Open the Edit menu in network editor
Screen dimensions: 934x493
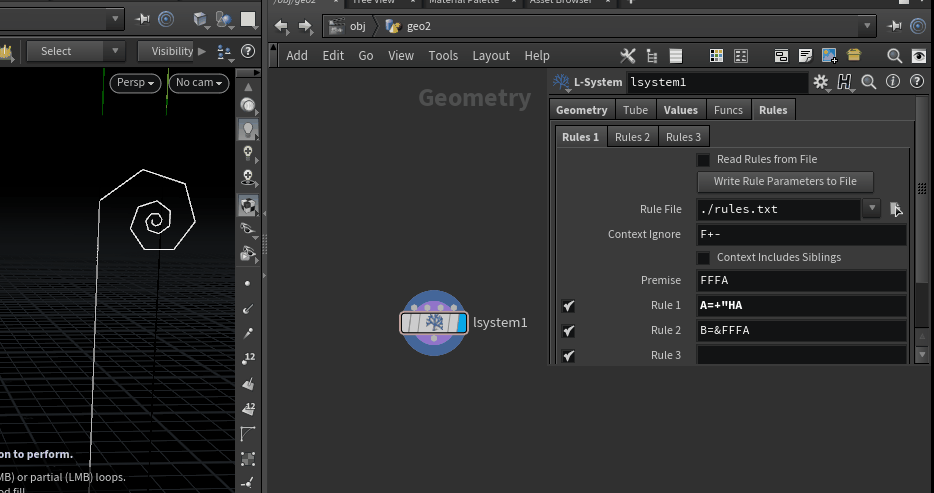(333, 56)
